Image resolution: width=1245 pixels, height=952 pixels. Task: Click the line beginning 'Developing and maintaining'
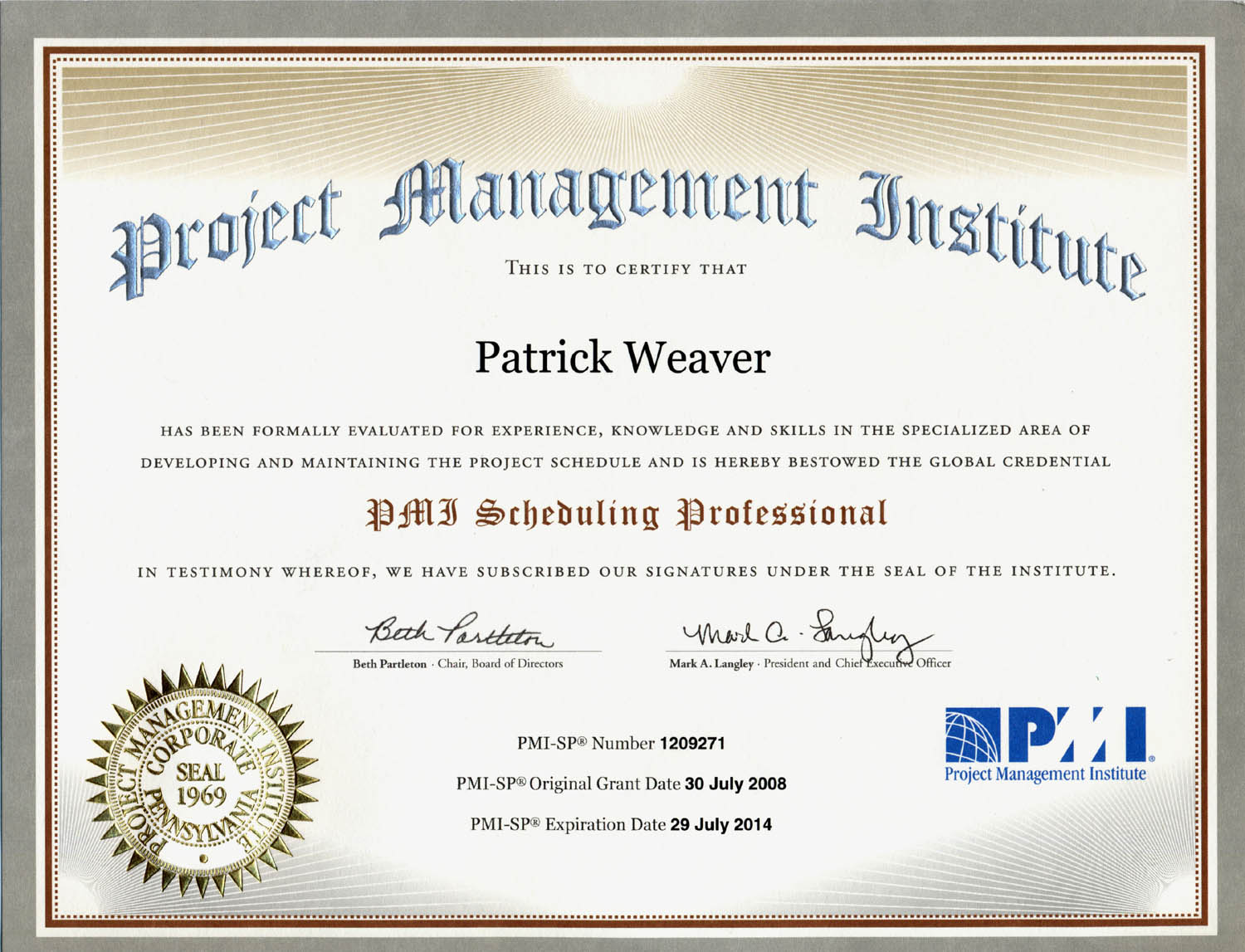coord(625,461)
